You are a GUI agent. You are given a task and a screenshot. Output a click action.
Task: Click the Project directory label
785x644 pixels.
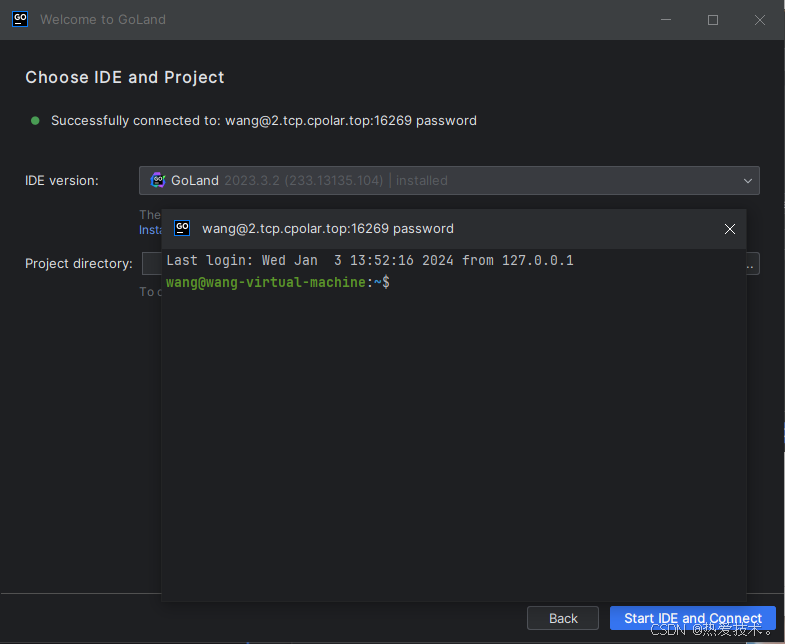click(79, 263)
